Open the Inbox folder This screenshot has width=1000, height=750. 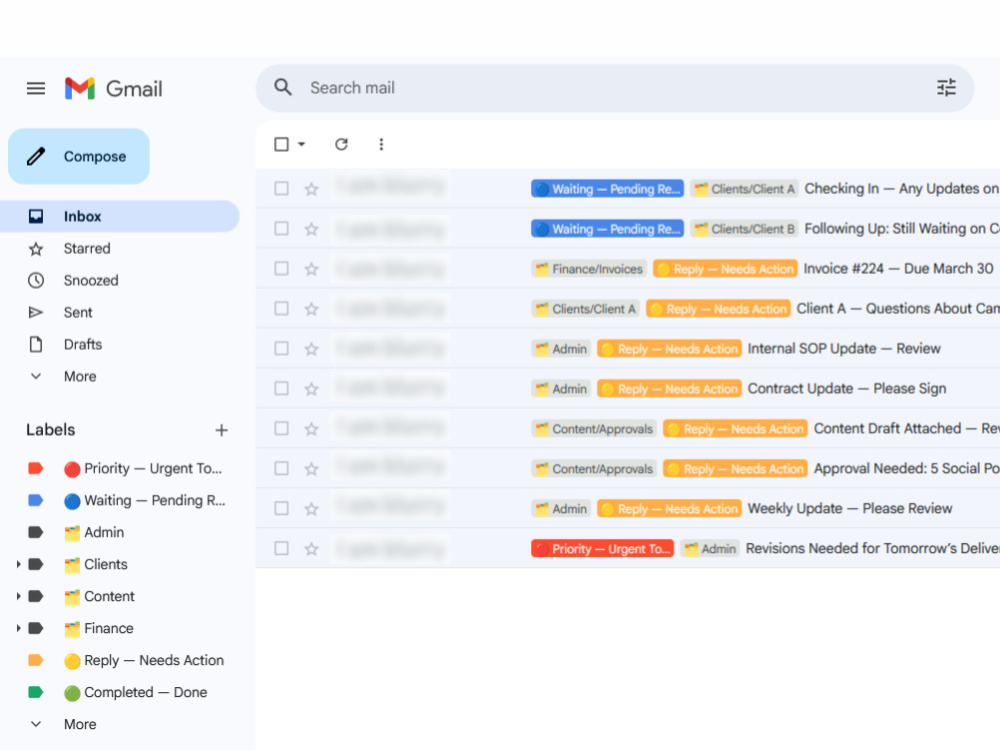pos(120,216)
